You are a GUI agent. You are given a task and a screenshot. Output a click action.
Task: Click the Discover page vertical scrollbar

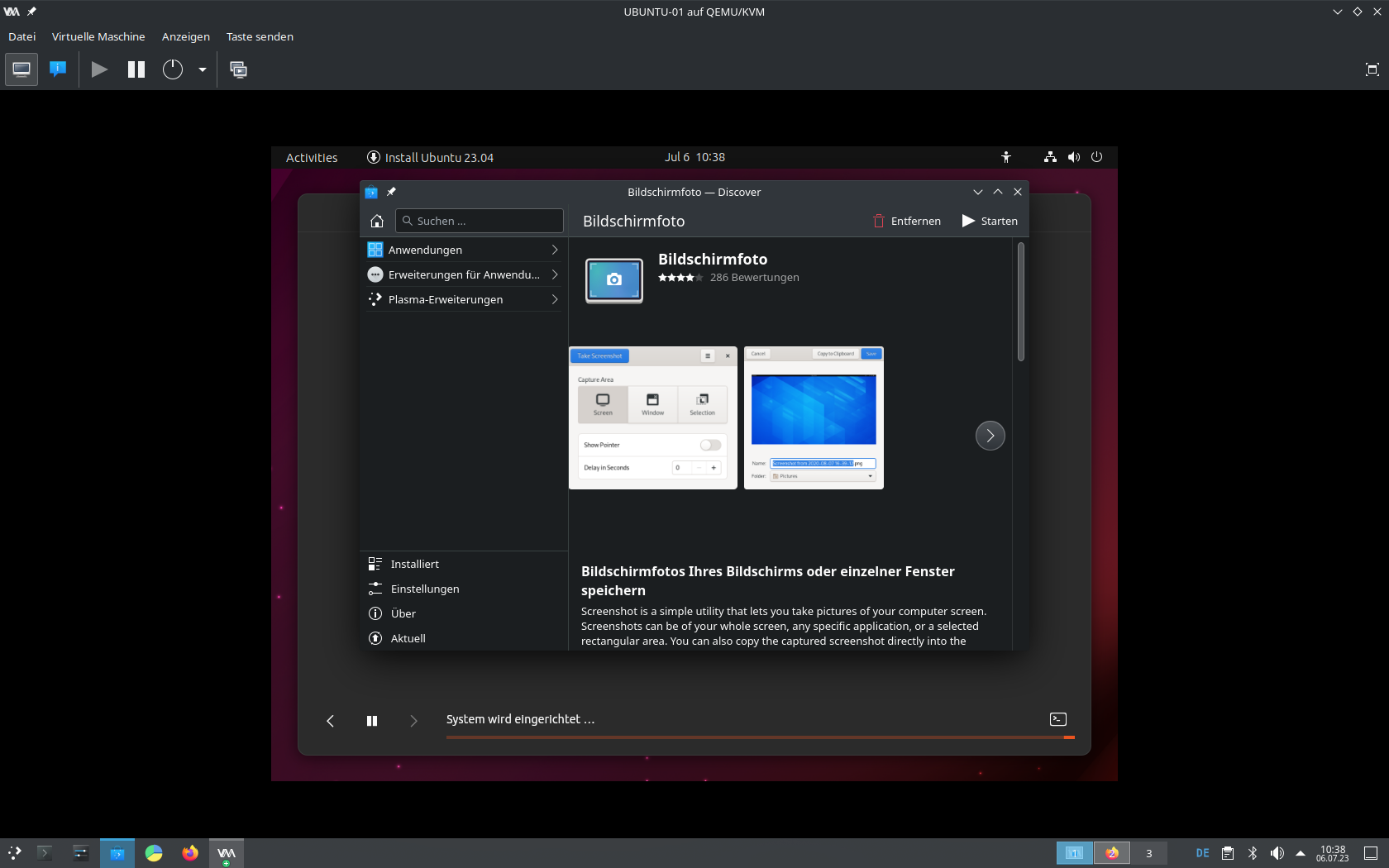tap(1021, 302)
